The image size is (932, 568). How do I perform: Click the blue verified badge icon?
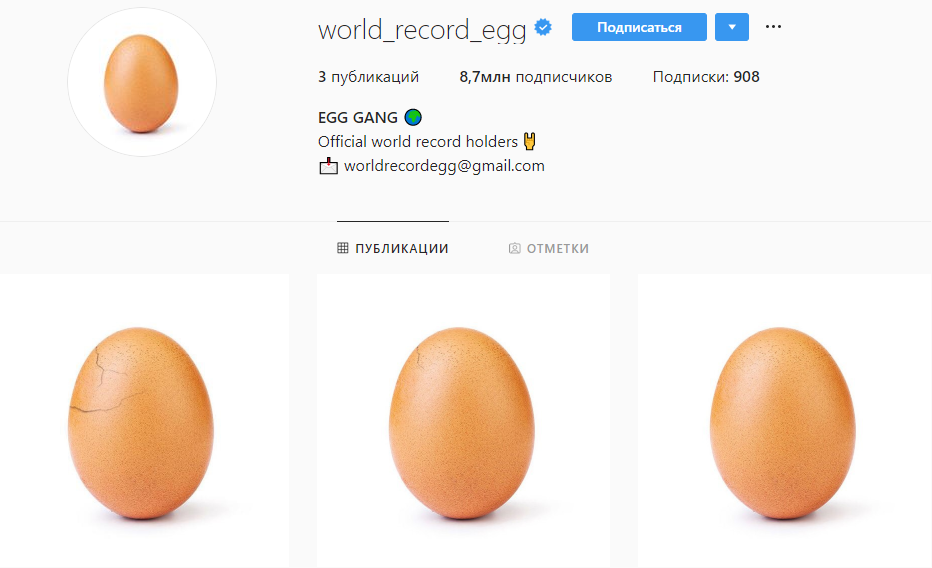pyautogui.click(x=543, y=27)
